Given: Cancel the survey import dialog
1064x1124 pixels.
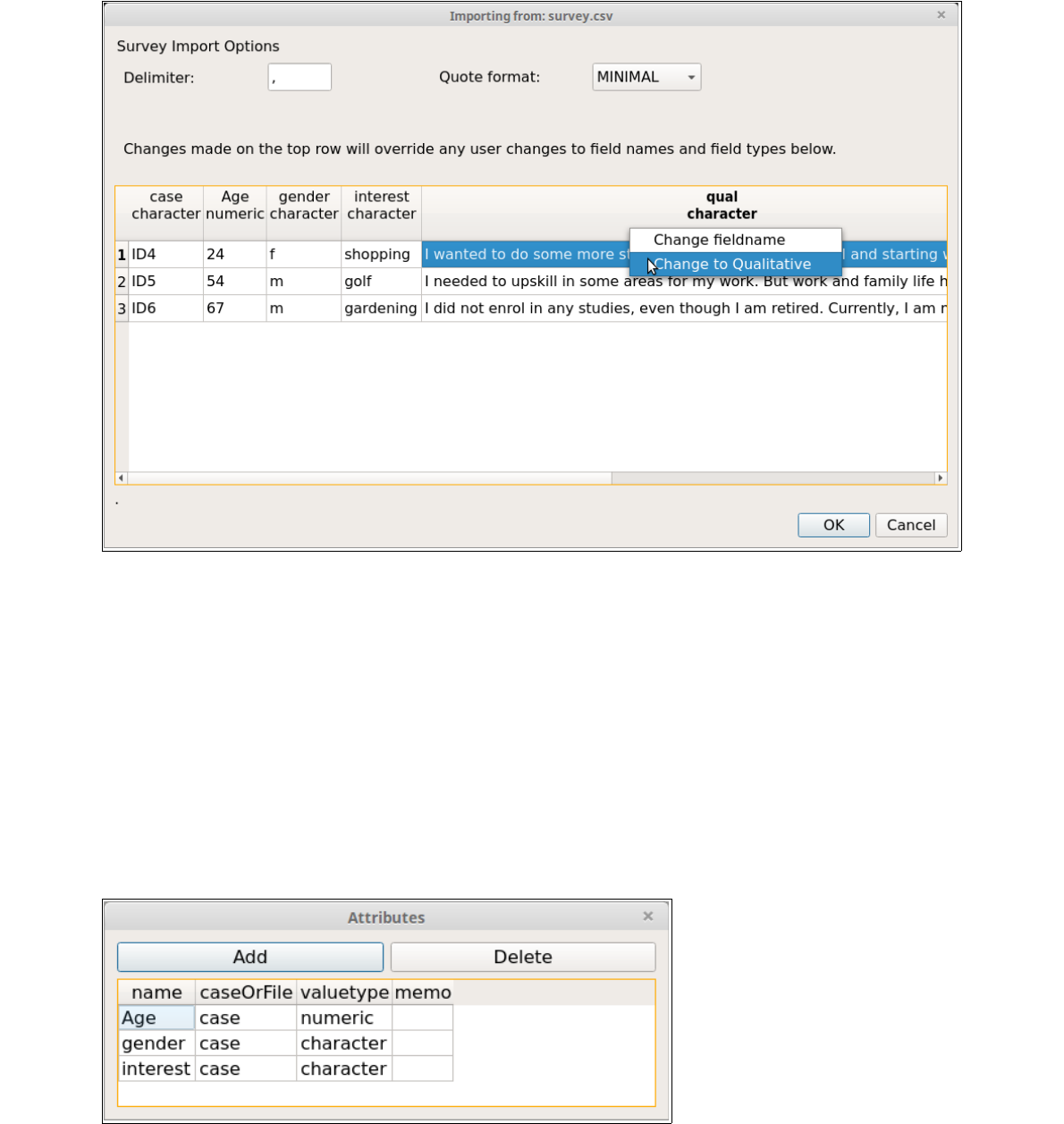Looking at the screenshot, I should pyautogui.click(x=911, y=525).
